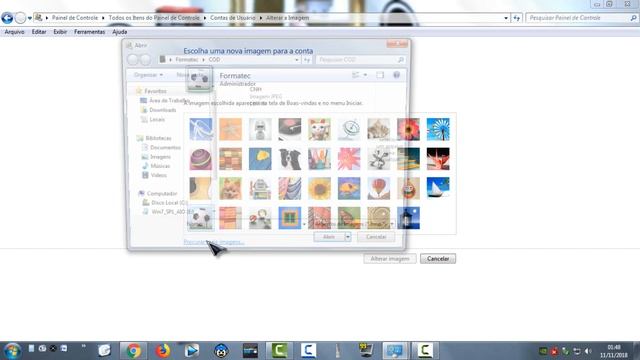Image resolution: width=640 pixels, height=360 pixels.
Task: Select the goldfish account picture
Action: tap(349, 188)
